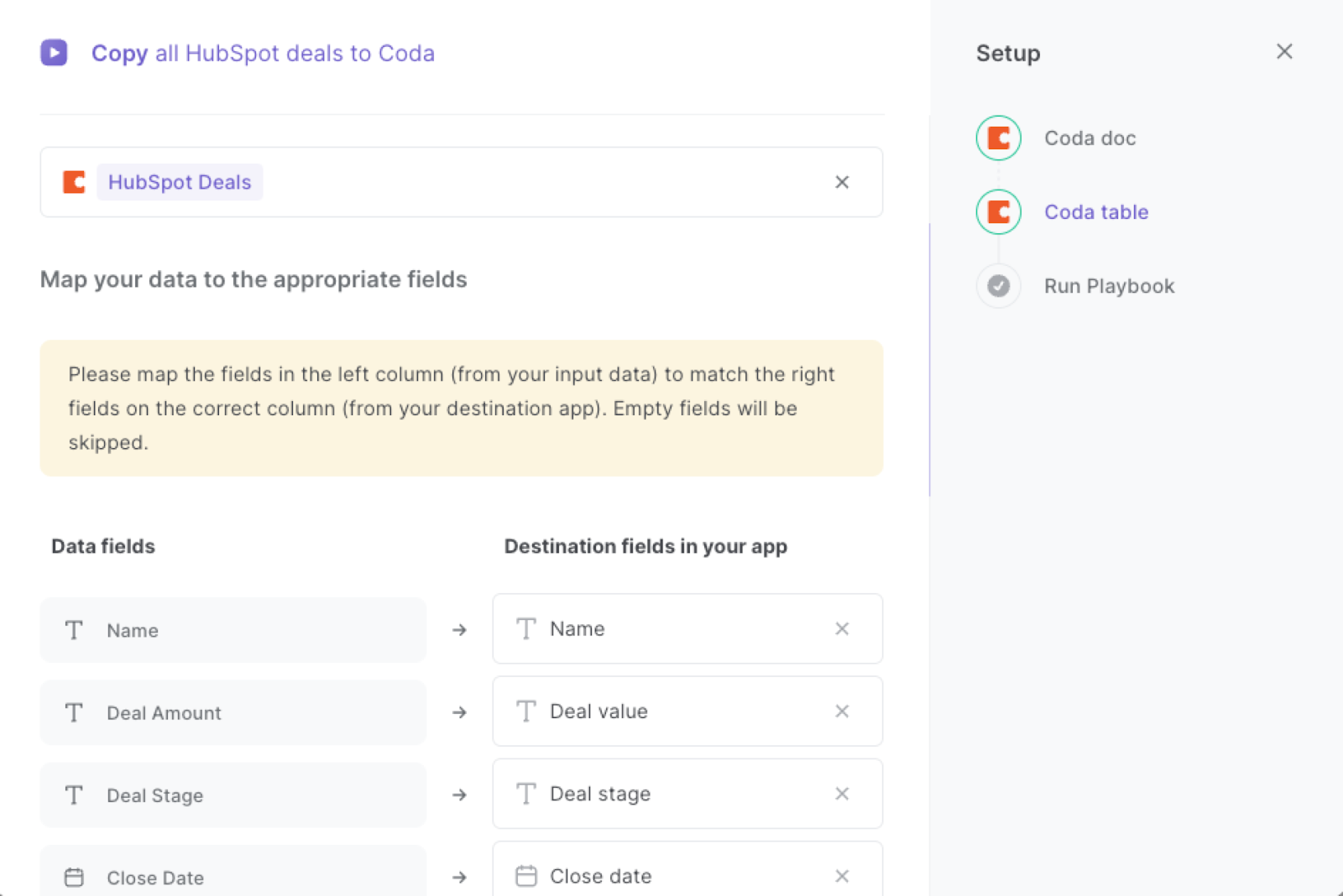
Task: Select the Name data field
Action: pos(233,630)
